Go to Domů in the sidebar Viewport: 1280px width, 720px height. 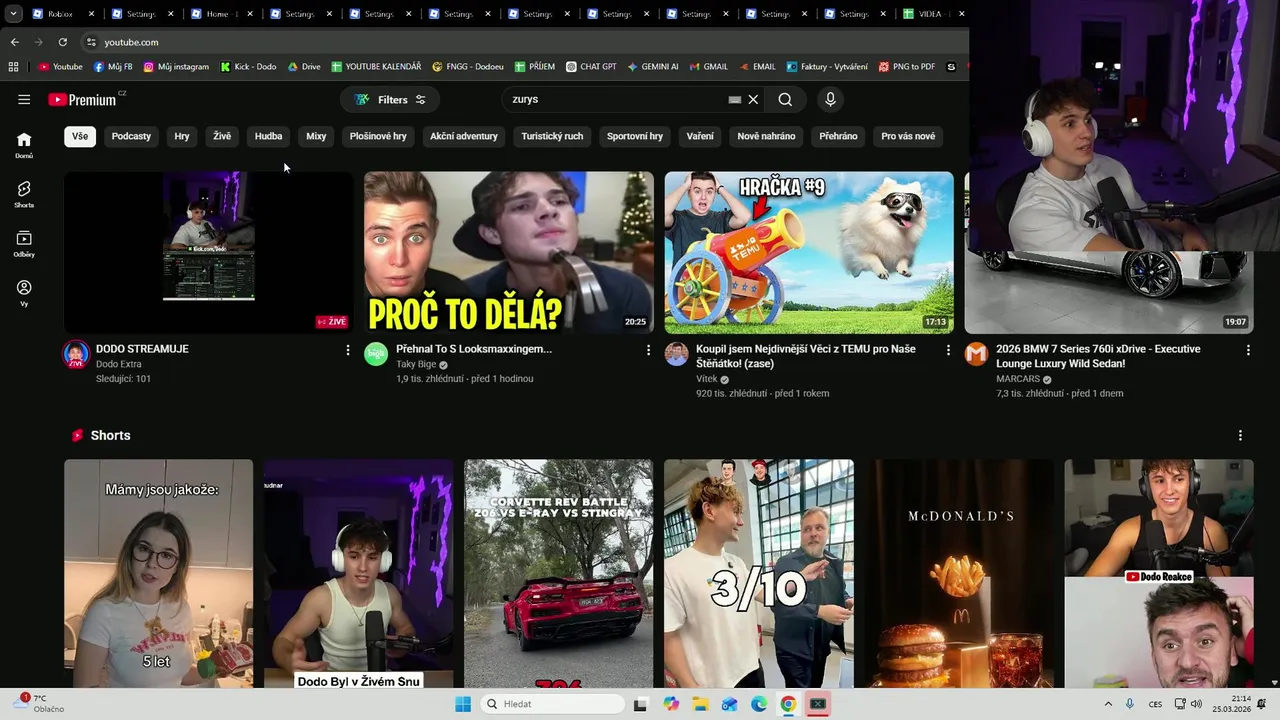(24, 145)
